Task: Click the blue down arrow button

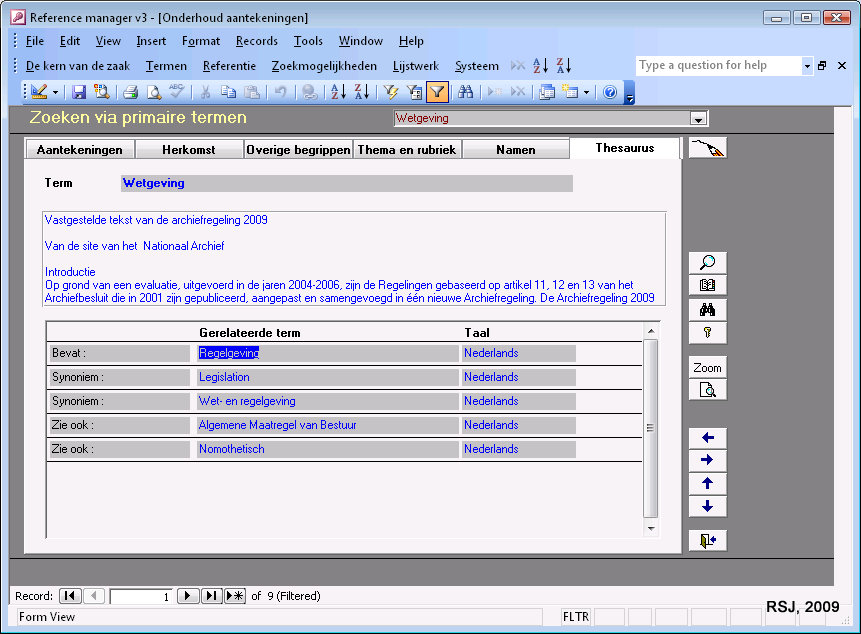Action: (707, 506)
